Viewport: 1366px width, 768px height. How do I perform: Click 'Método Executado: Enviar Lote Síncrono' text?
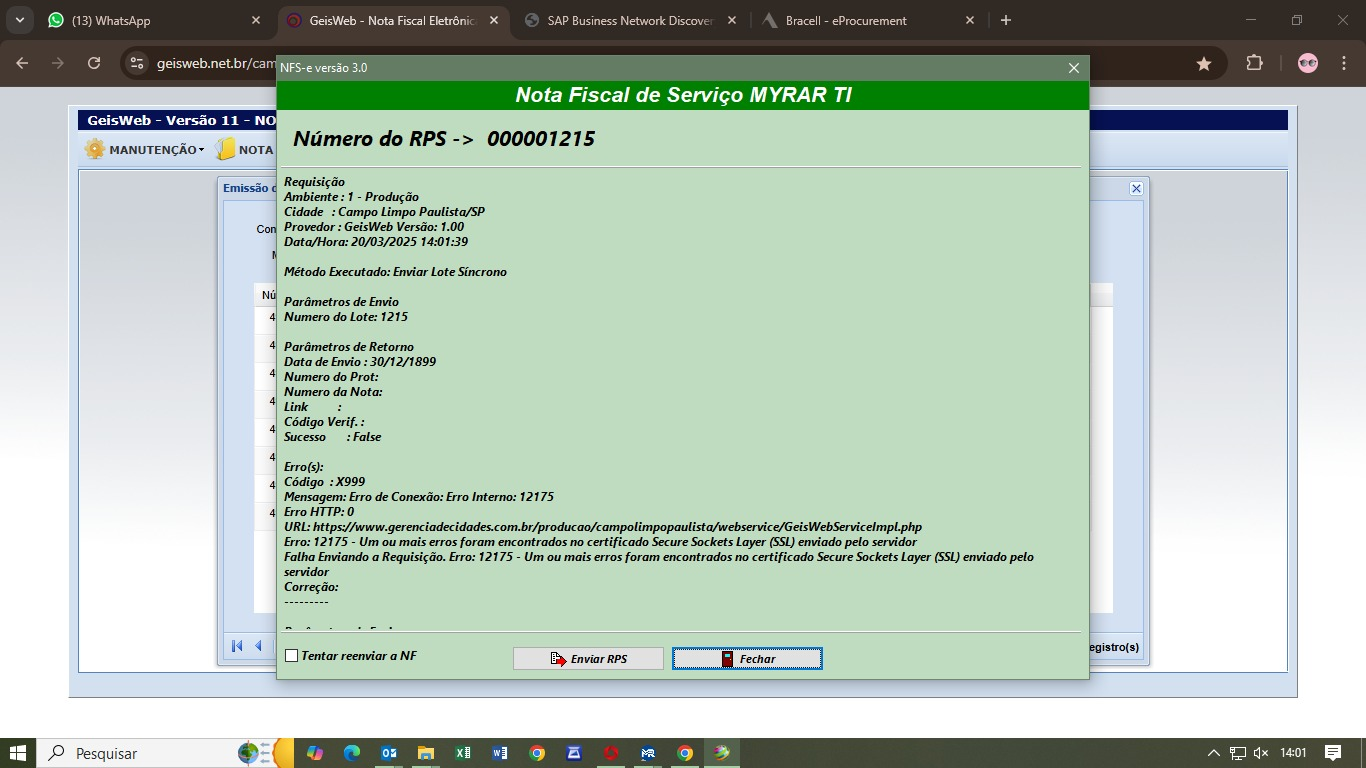click(x=395, y=272)
